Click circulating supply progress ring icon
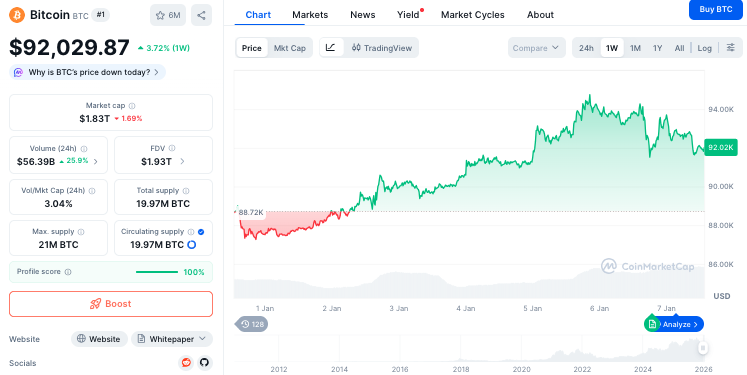Image resolution: width=747 pixels, height=375 pixels. coord(192,245)
